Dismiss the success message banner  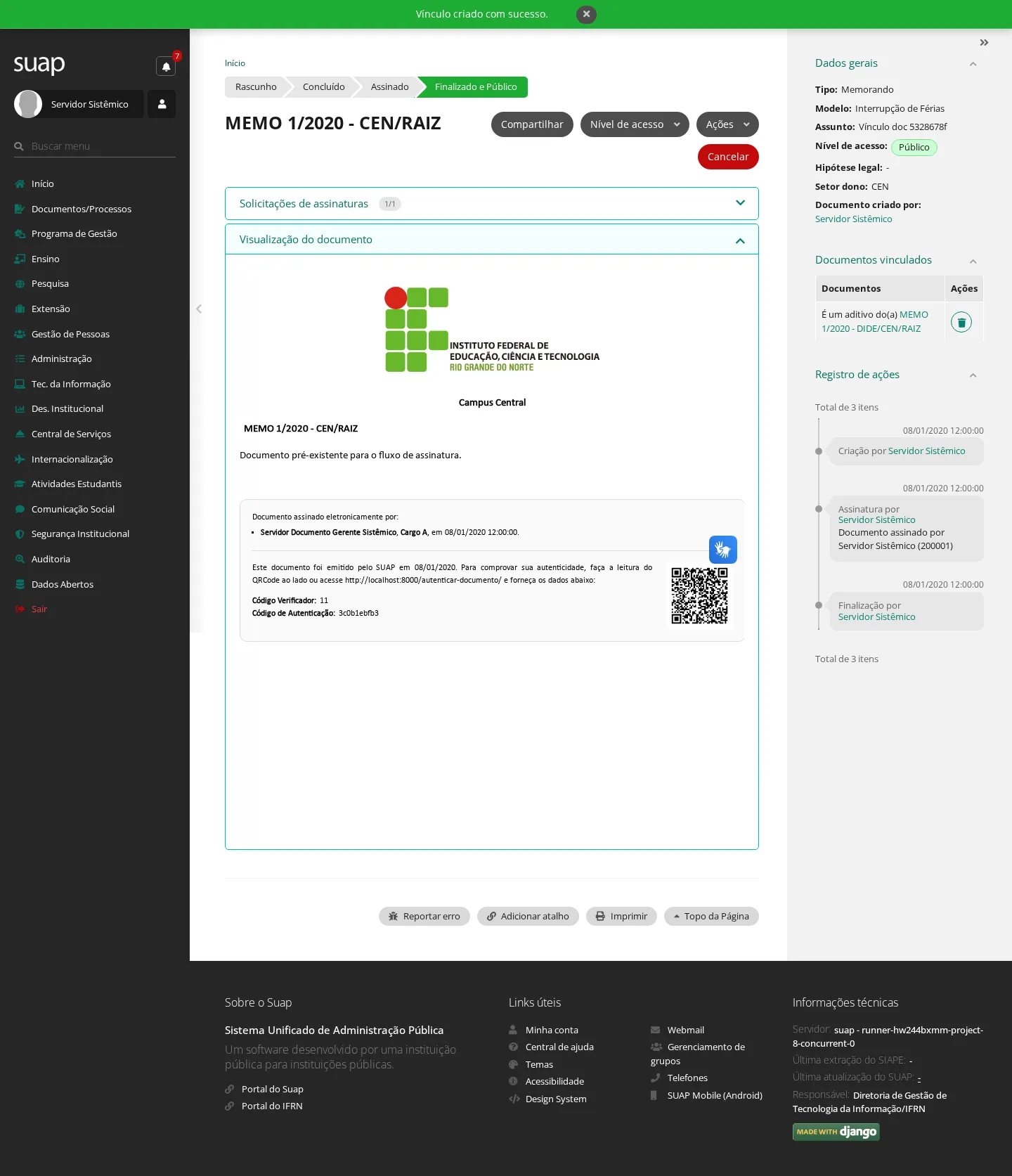(x=586, y=14)
